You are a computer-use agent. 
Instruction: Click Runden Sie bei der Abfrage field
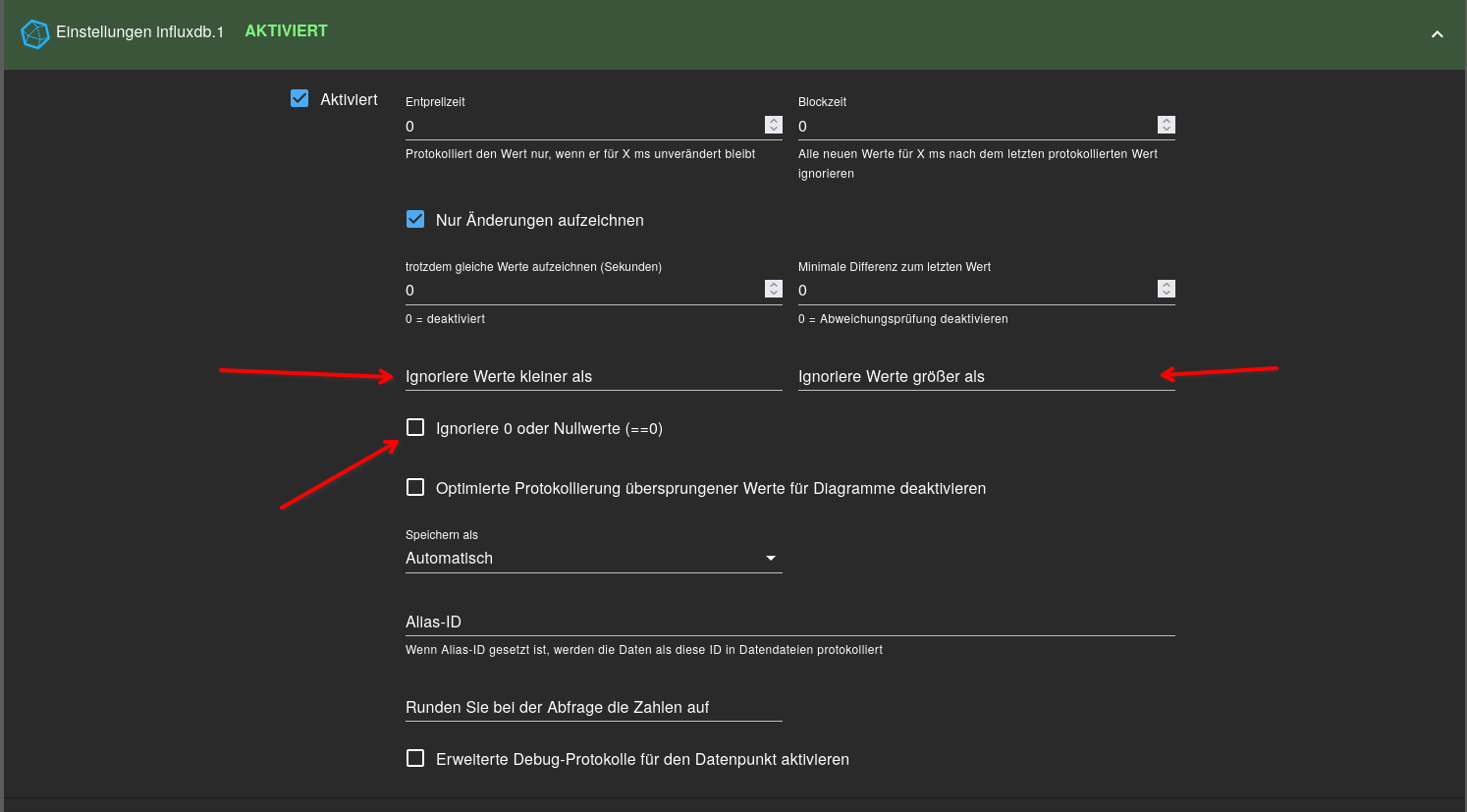point(594,707)
